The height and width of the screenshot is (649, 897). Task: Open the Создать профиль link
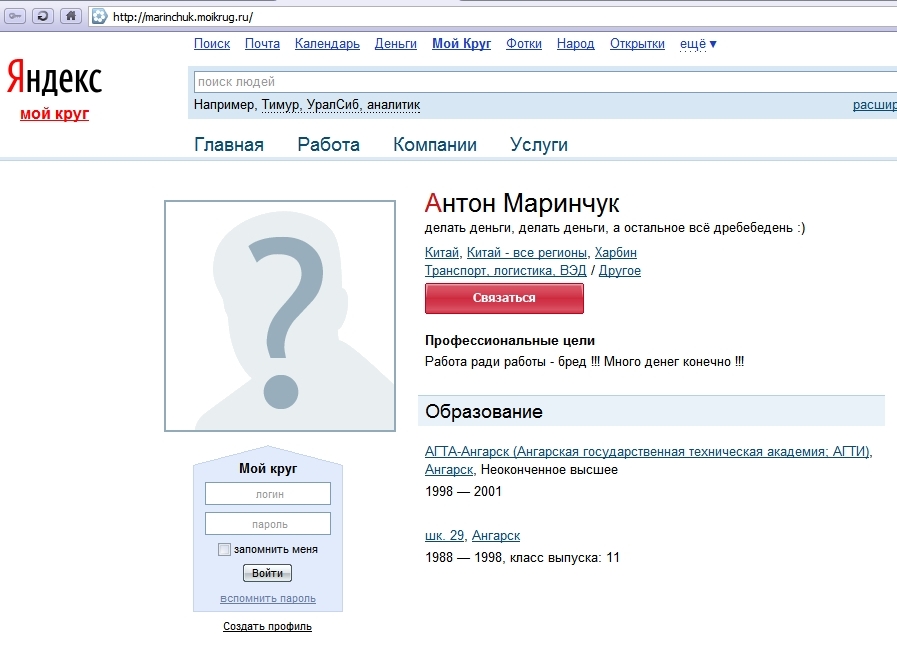click(267, 626)
